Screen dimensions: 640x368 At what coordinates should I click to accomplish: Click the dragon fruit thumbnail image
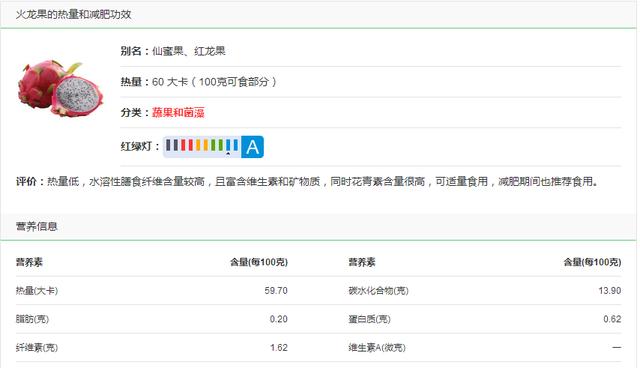pyautogui.click(x=61, y=89)
